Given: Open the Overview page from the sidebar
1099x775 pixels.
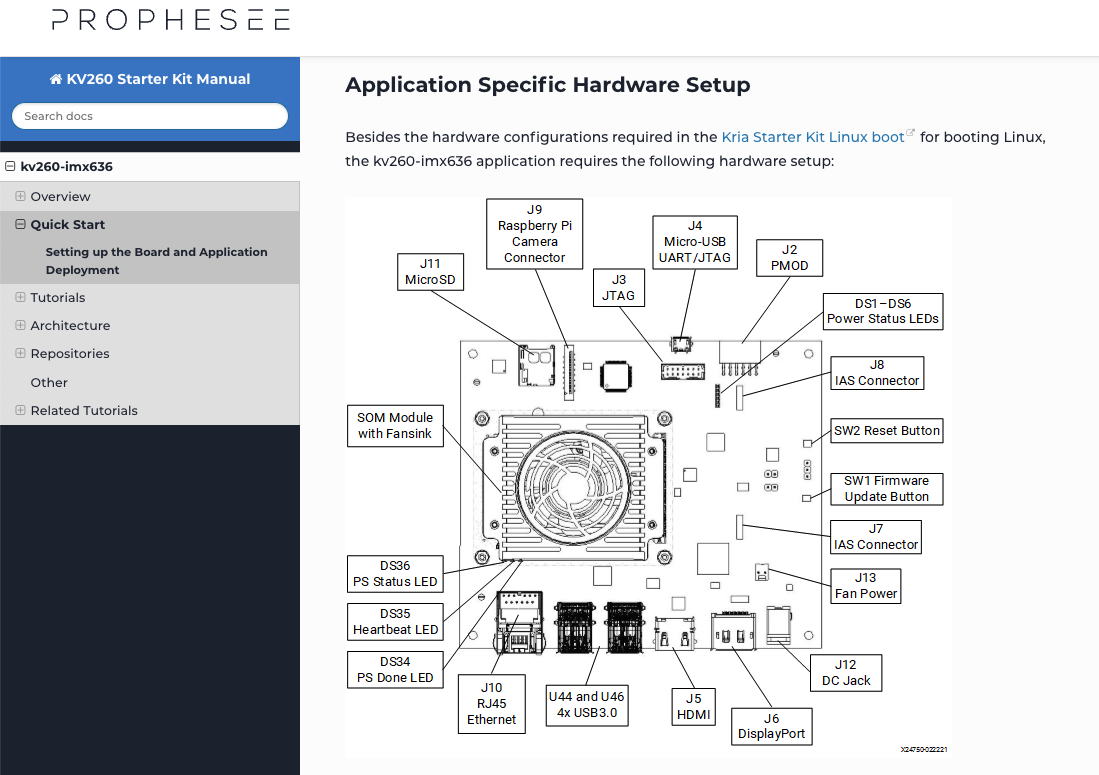Looking at the screenshot, I should (60, 197).
